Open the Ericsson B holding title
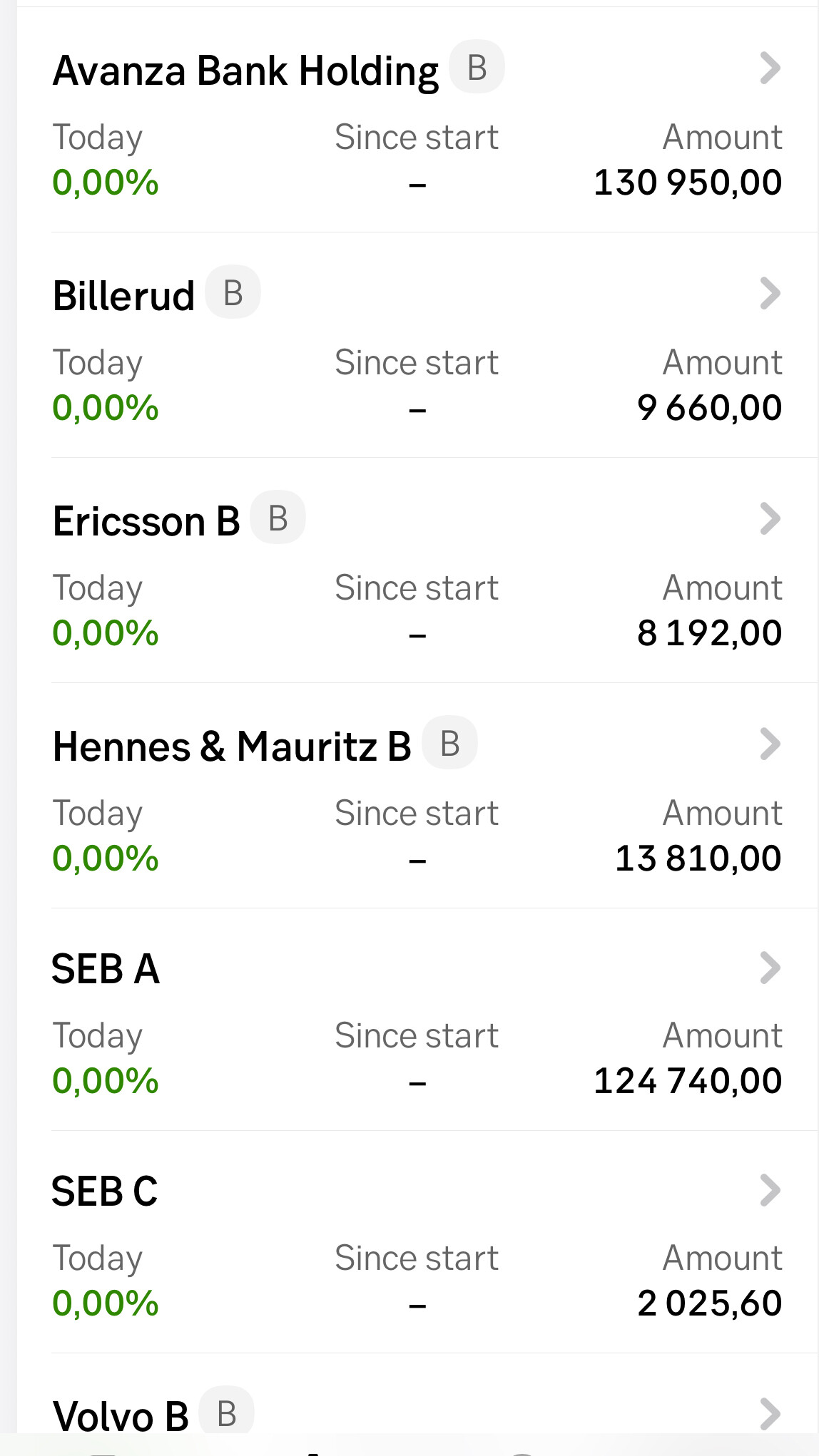Viewport: 819px width, 1456px height. [146, 521]
